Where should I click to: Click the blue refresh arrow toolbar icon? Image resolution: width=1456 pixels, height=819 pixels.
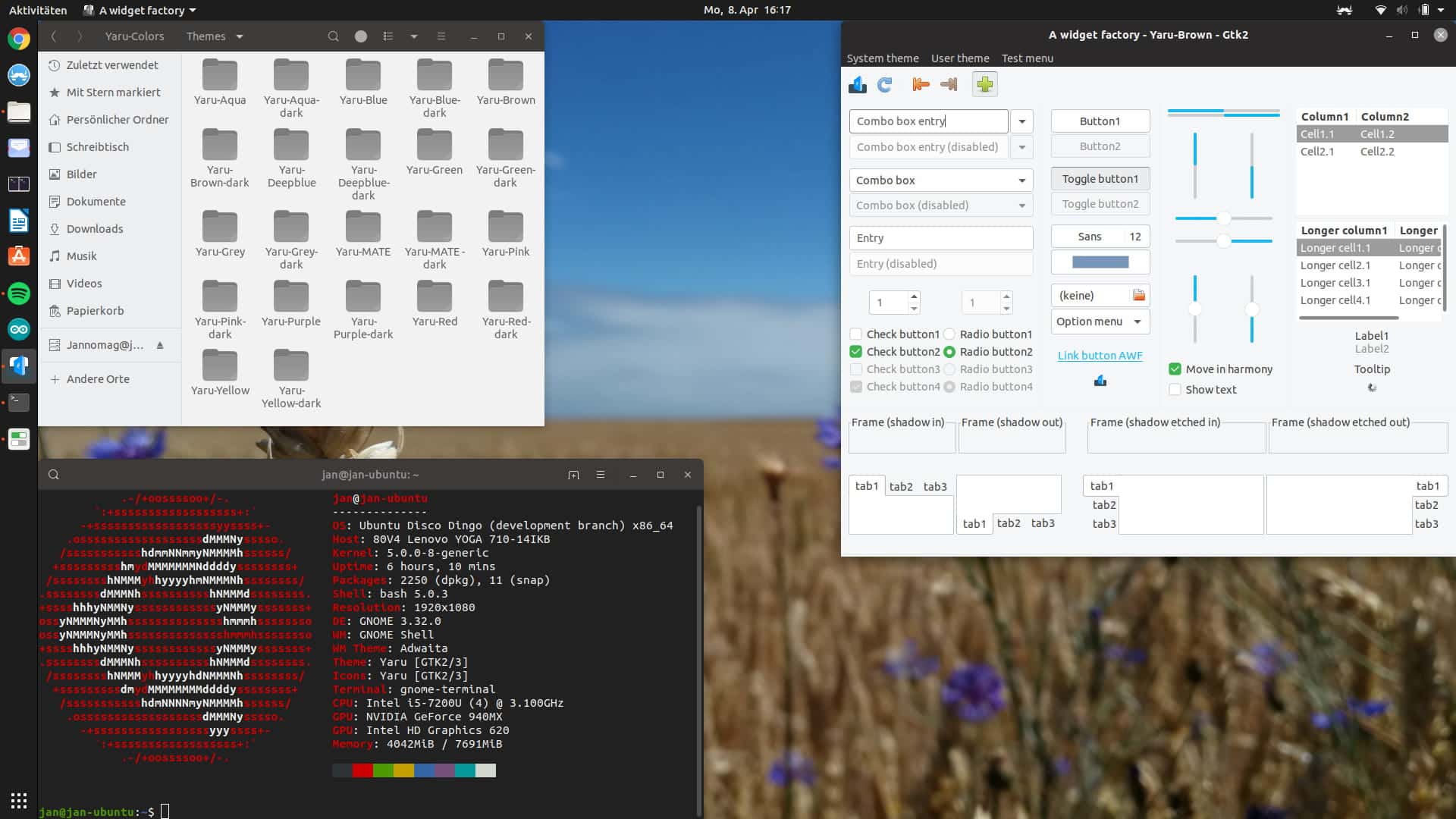tap(884, 85)
